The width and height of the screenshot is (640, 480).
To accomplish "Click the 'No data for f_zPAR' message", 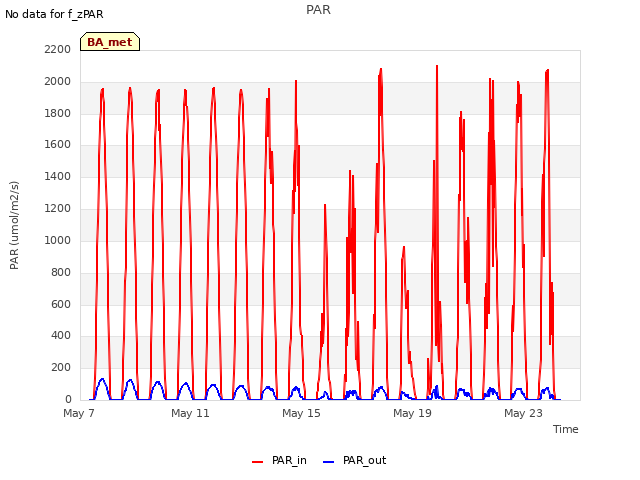I will click(54, 14).
